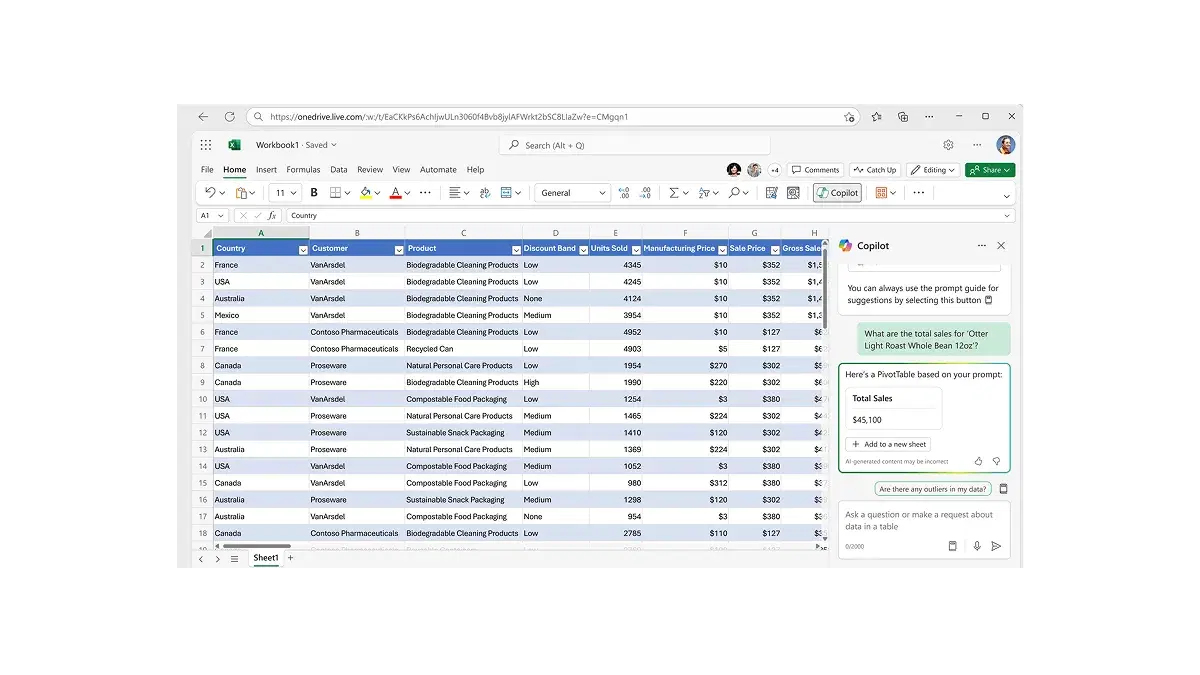Click the browser favorites star icon
This screenshot has height=675, width=1200.
click(x=876, y=116)
